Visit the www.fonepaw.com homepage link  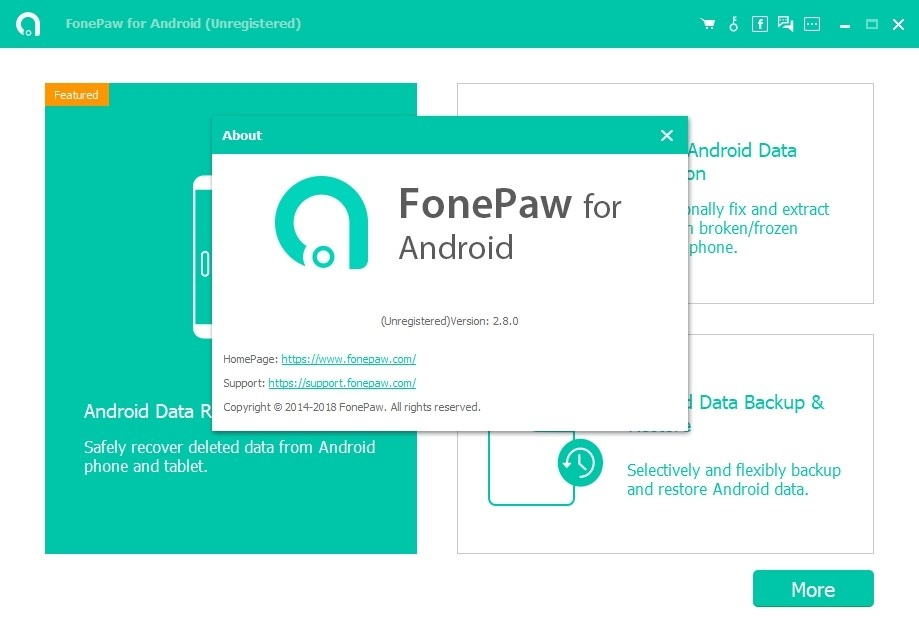pyautogui.click(x=349, y=359)
